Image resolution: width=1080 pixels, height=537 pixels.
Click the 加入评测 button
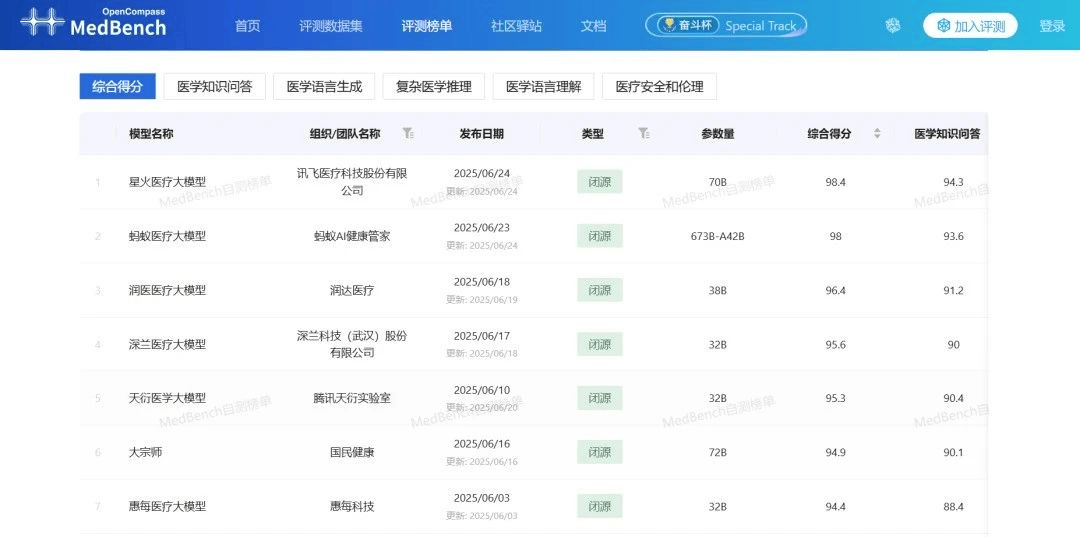970,26
